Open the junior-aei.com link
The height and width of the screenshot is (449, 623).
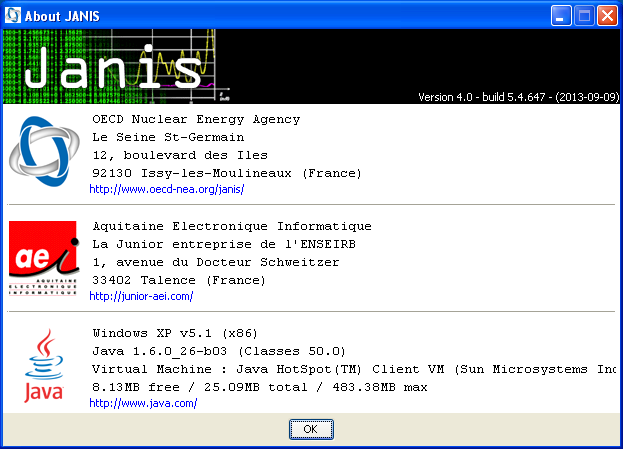tap(141, 296)
